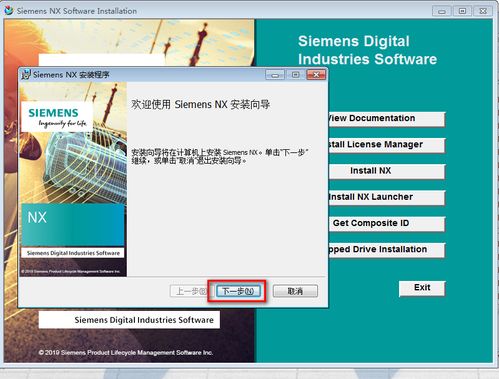
Task: Click Install License Manager in launcher
Action: (x=386, y=145)
